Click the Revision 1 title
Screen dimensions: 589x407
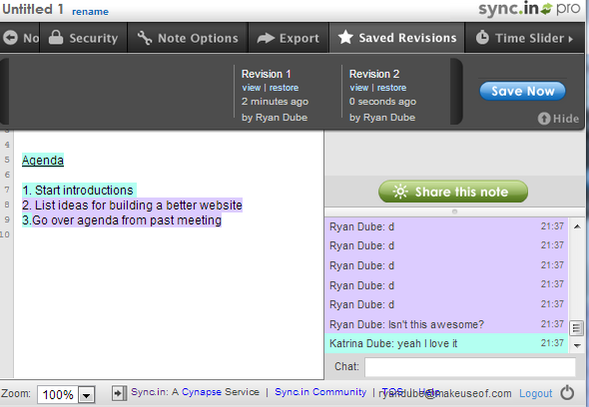(x=266, y=74)
